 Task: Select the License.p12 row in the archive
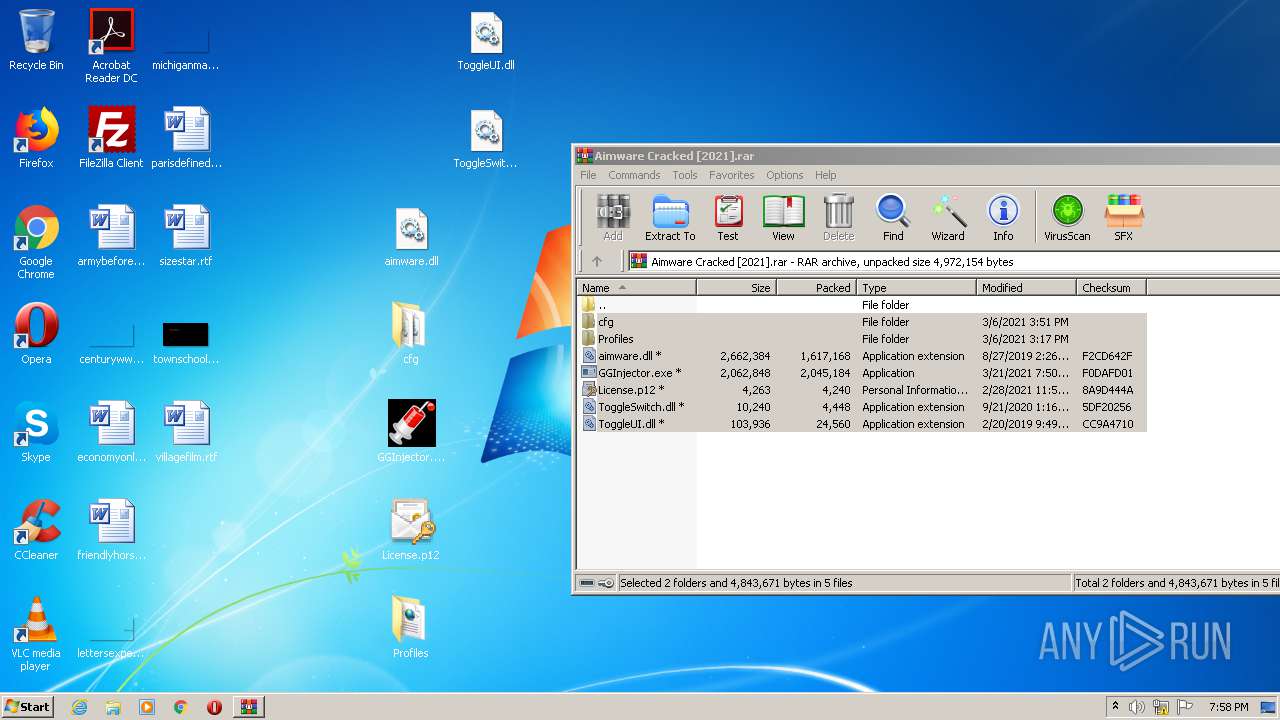point(862,390)
